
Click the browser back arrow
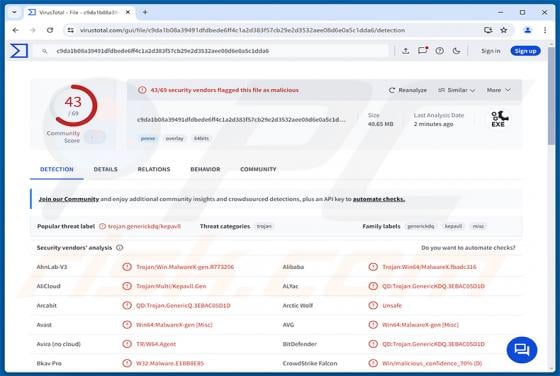click(x=15, y=30)
